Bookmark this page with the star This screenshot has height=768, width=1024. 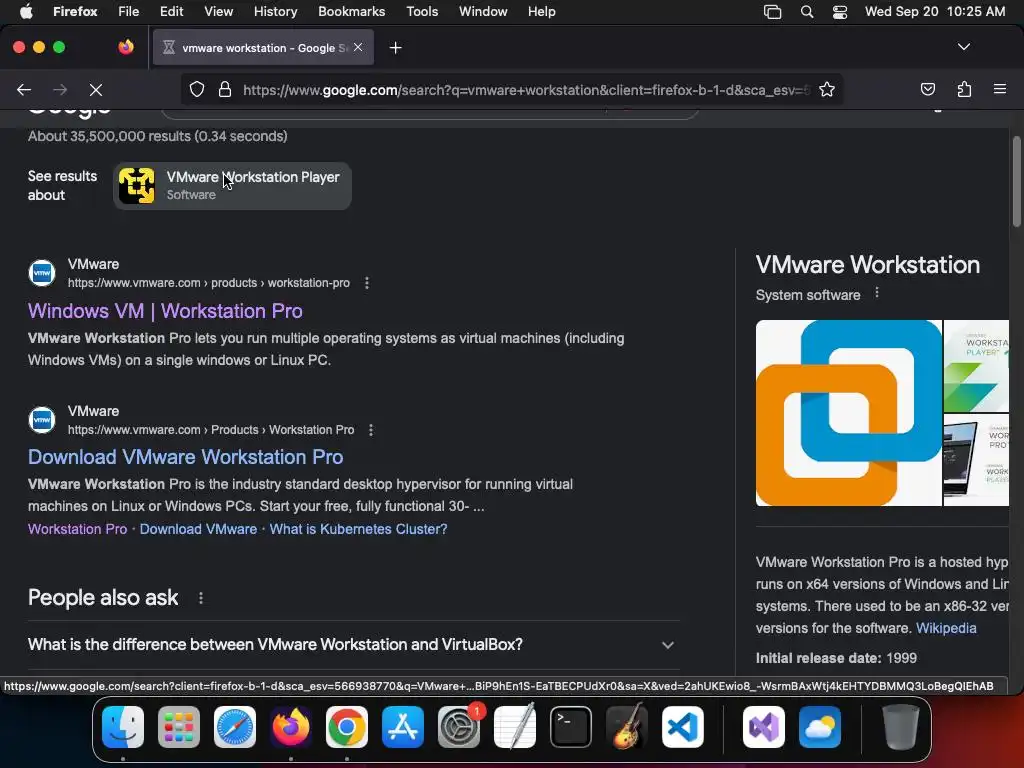tap(827, 89)
